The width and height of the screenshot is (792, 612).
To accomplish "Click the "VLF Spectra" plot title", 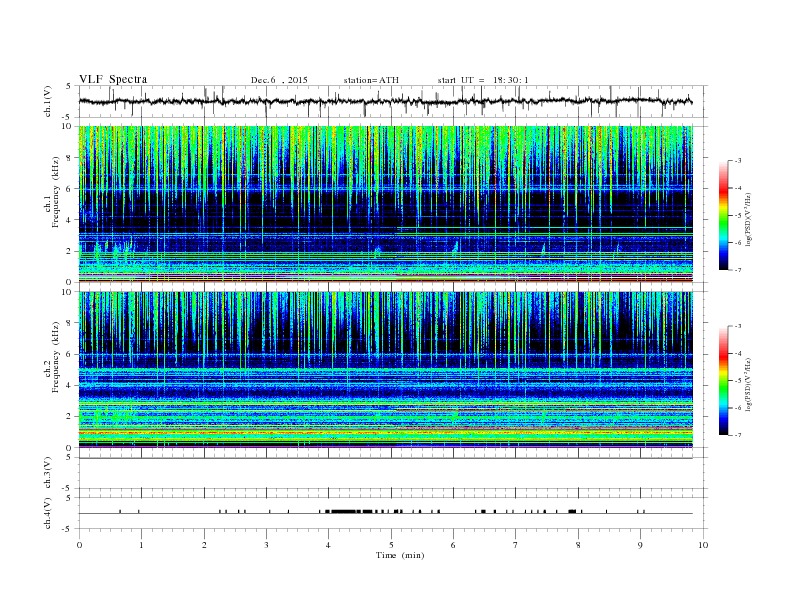I will tap(113, 79).
